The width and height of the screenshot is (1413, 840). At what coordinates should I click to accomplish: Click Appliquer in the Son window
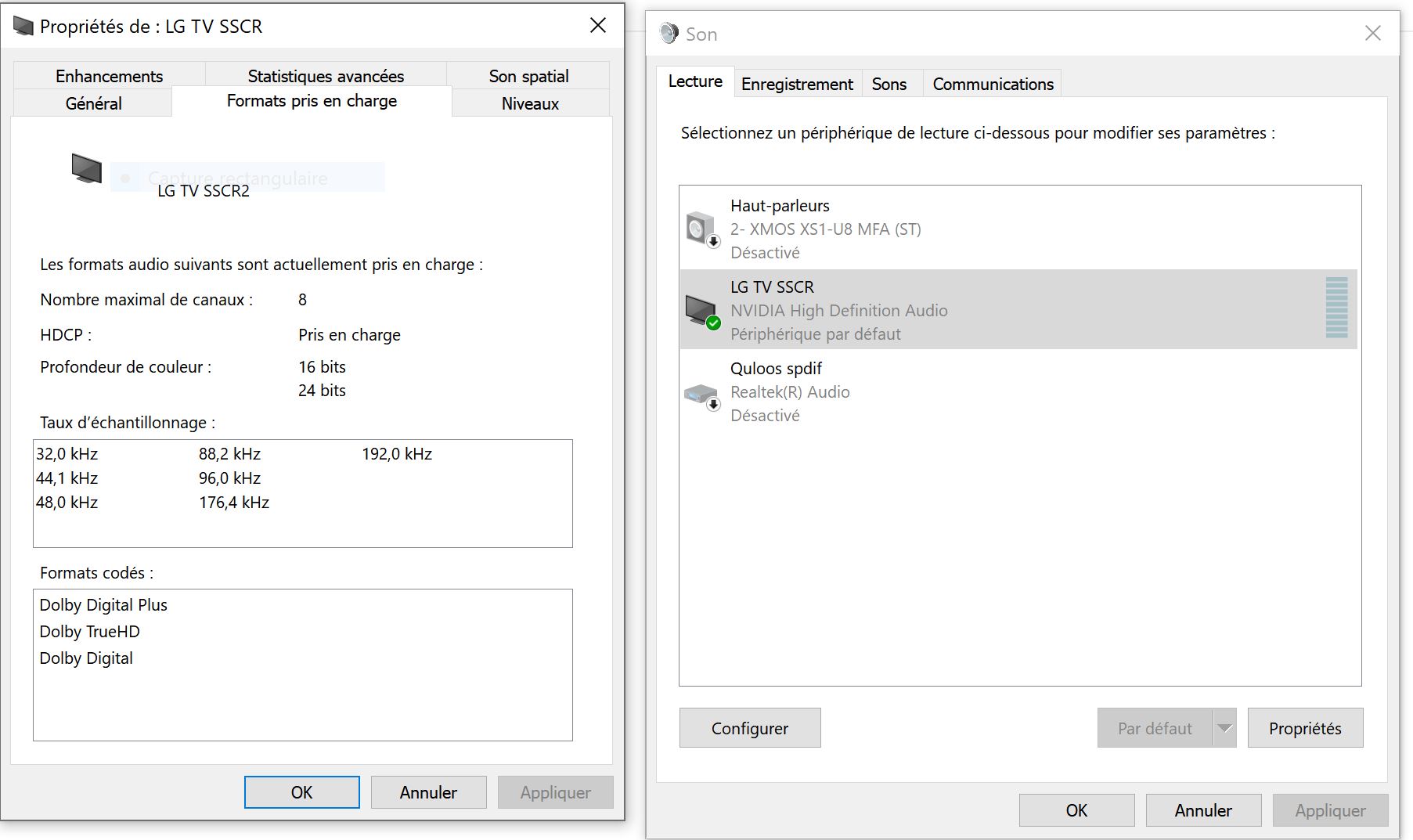[1331, 810]
